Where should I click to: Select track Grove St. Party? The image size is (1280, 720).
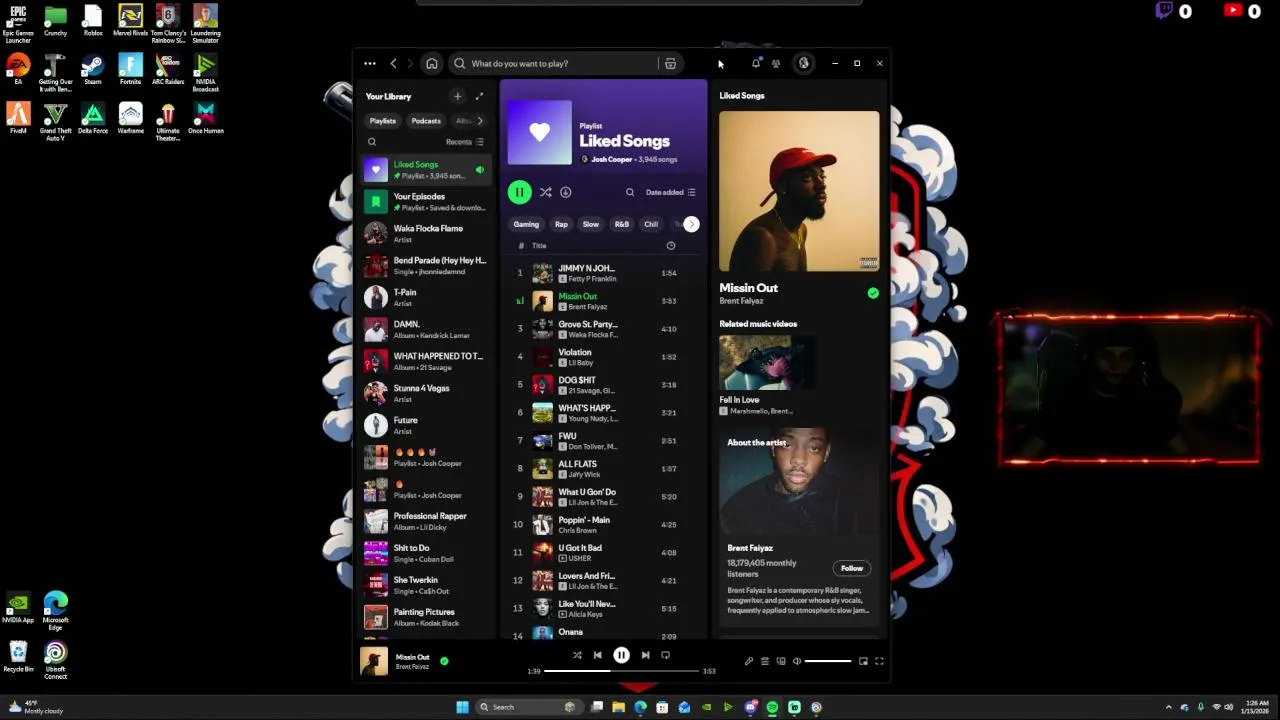pyautogui.click(x=603, y=329)
